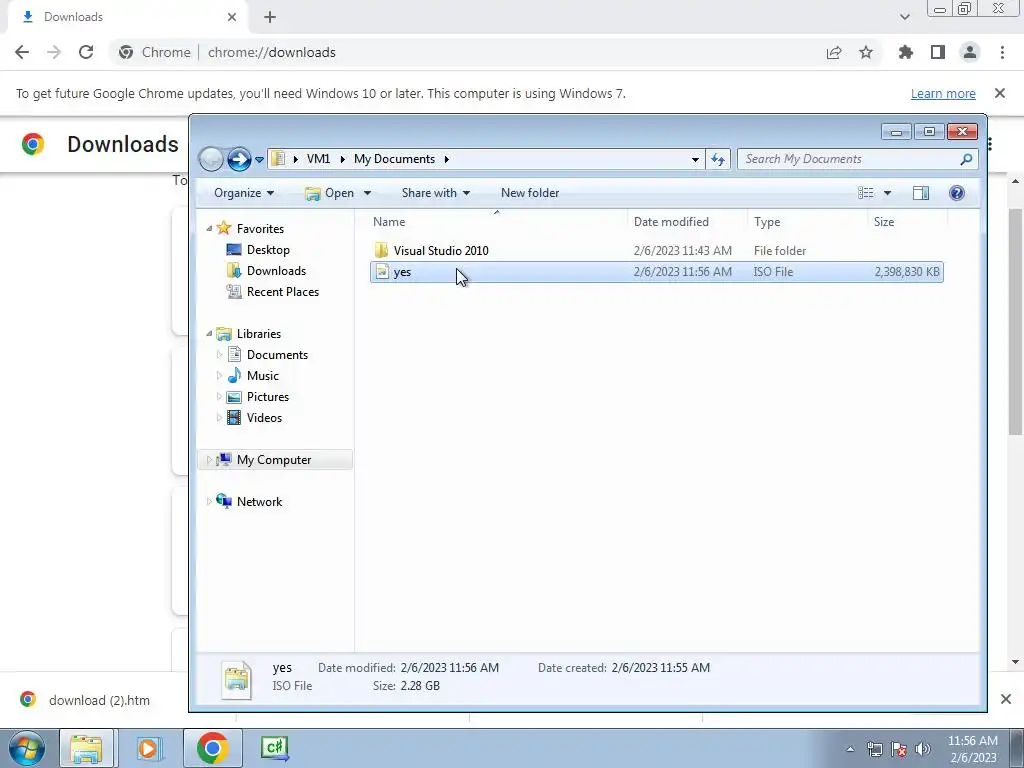Viewport: 1024px width, 768px height.
Task: Open the Share with menu
Action: [436, 193]
